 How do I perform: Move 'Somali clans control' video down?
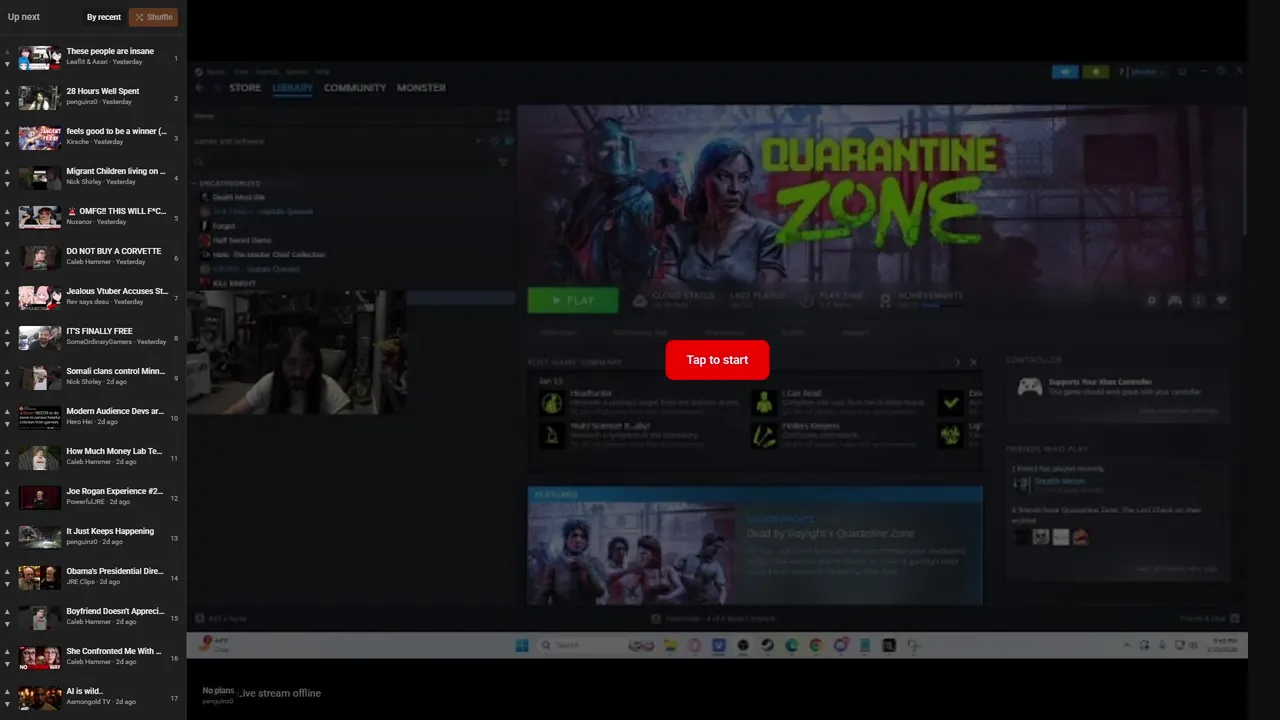click(x=7, y=383)
